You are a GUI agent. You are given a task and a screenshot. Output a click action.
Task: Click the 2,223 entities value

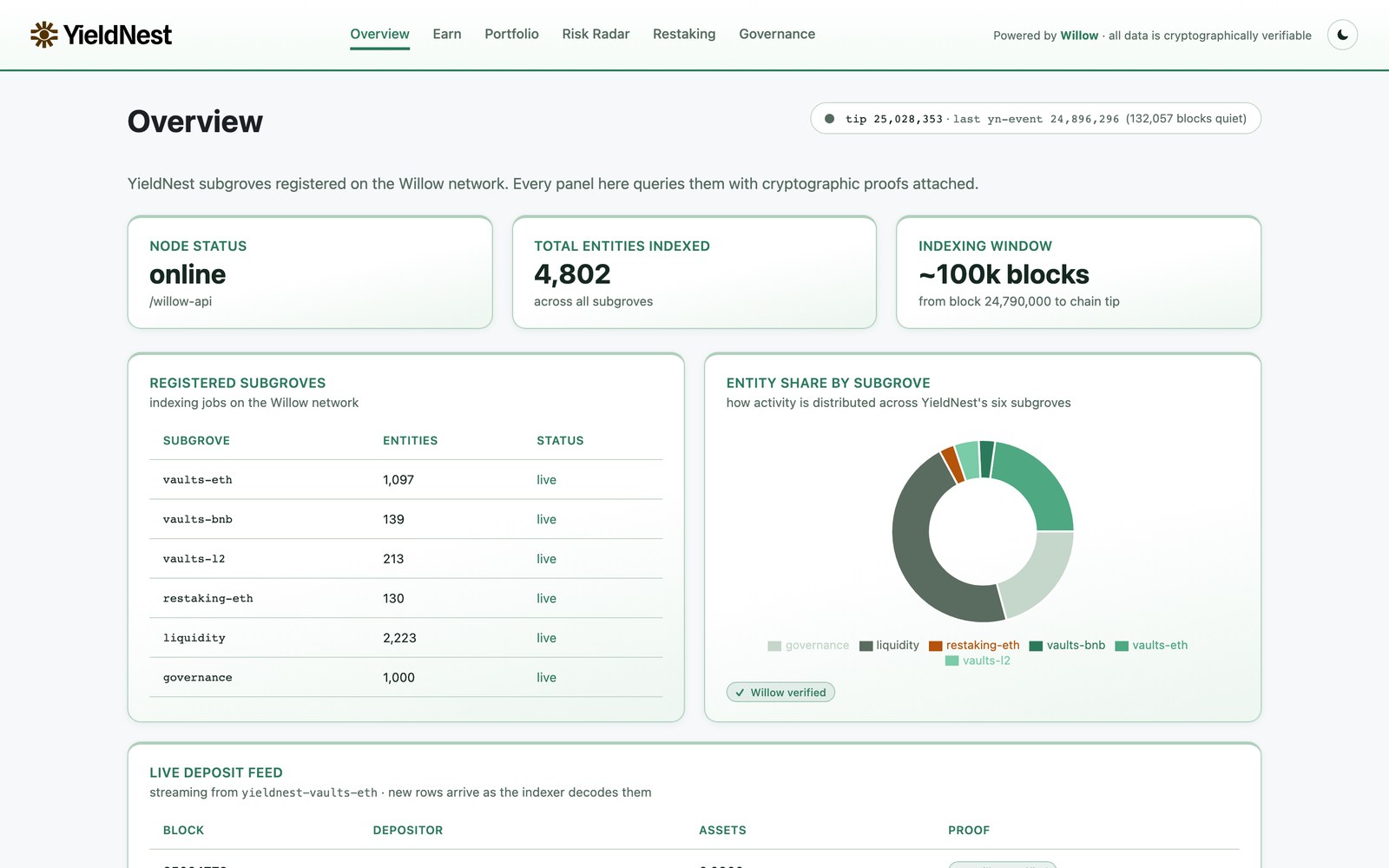pyautogui.click(x=399, y=638)
